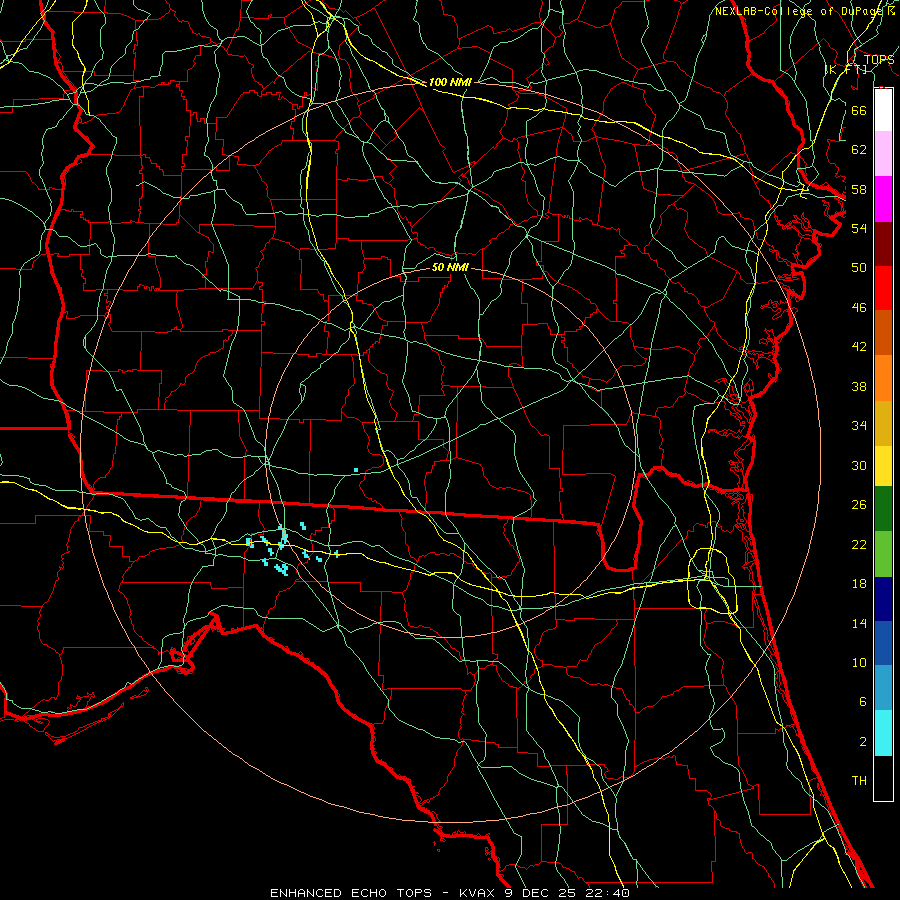Click the "50 NMI" range ring label
The width and height of the screenshot is (900, 900).
tap(450, 267)
